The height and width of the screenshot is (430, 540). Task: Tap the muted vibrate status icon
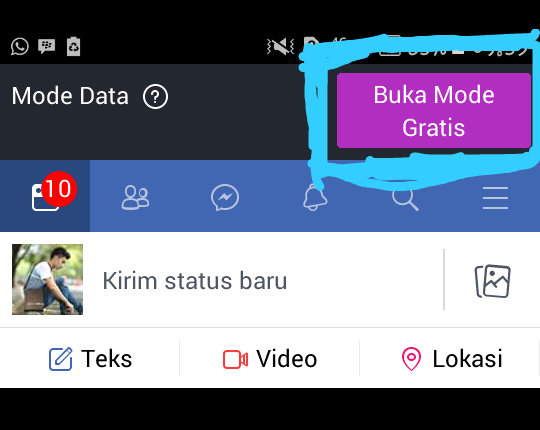[280, 46]
